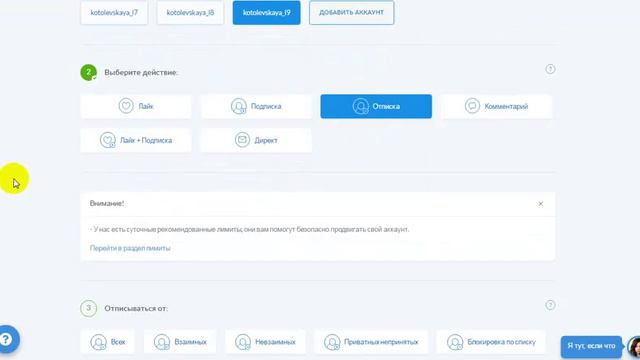640x360 pixels.
Task: Choose the Подписка action
Action: 256,106
